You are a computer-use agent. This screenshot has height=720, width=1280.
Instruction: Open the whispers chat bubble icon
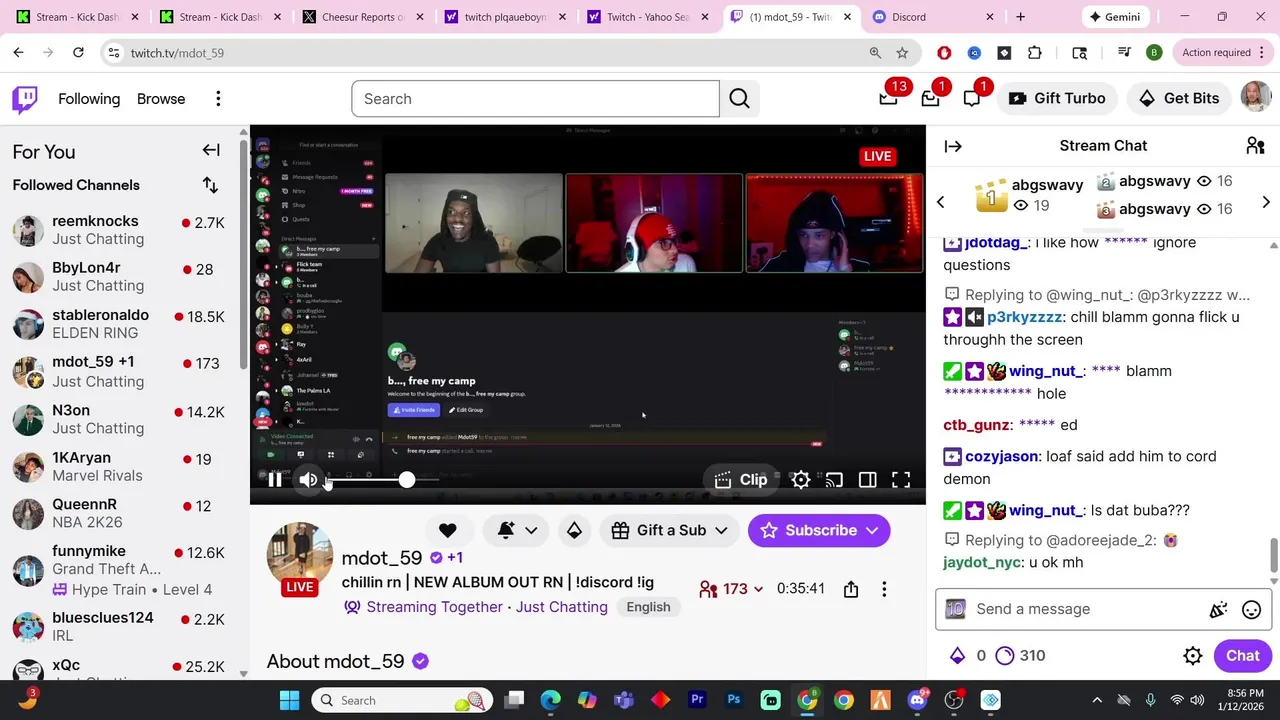(x=972, y=98)
